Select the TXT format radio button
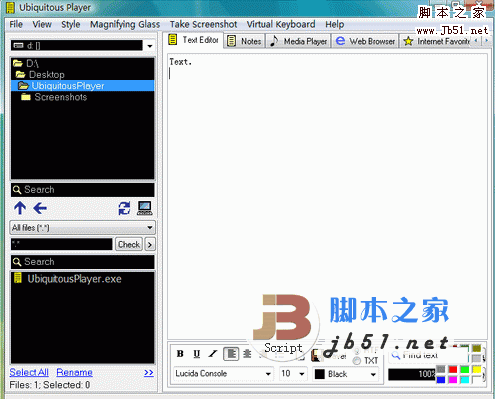The width and height of the screenshot is (495, 399). (357, 361)
